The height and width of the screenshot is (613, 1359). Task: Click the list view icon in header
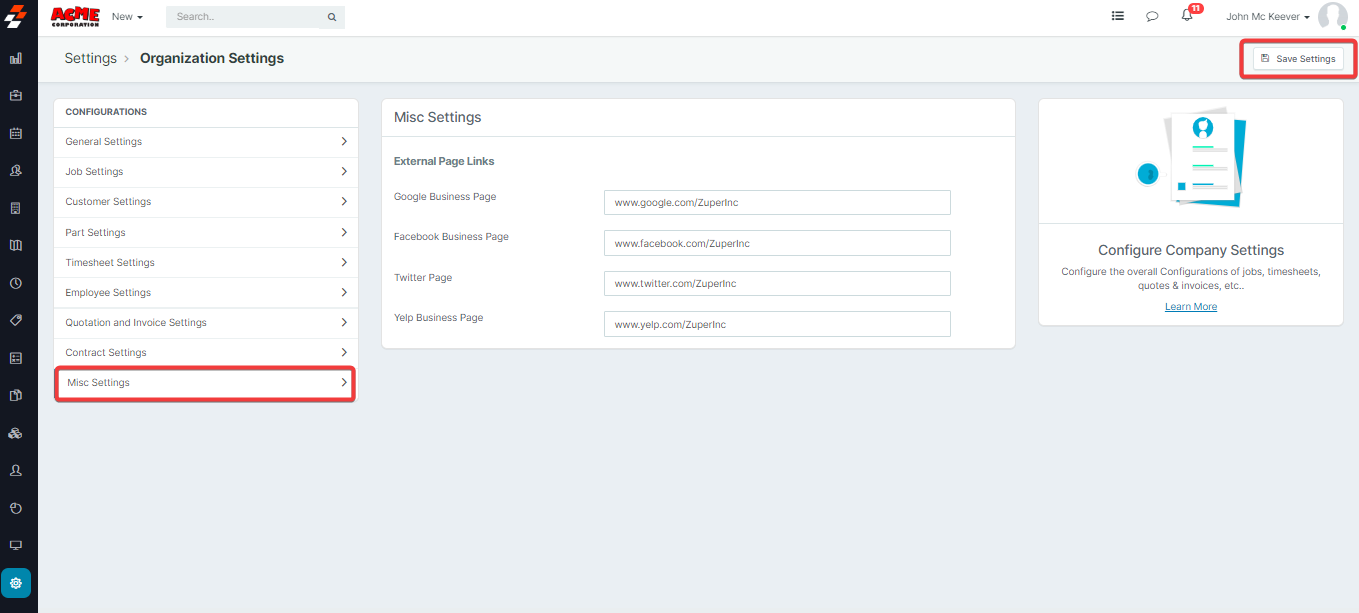tap(1117, 16)
